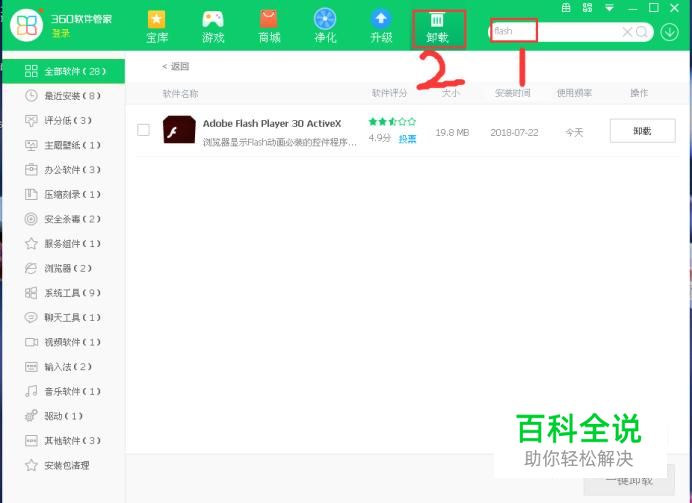Screen dimensions: 692x503
Task: Click the Adobe Flash Player icon
Action: (x=179, y=130)
